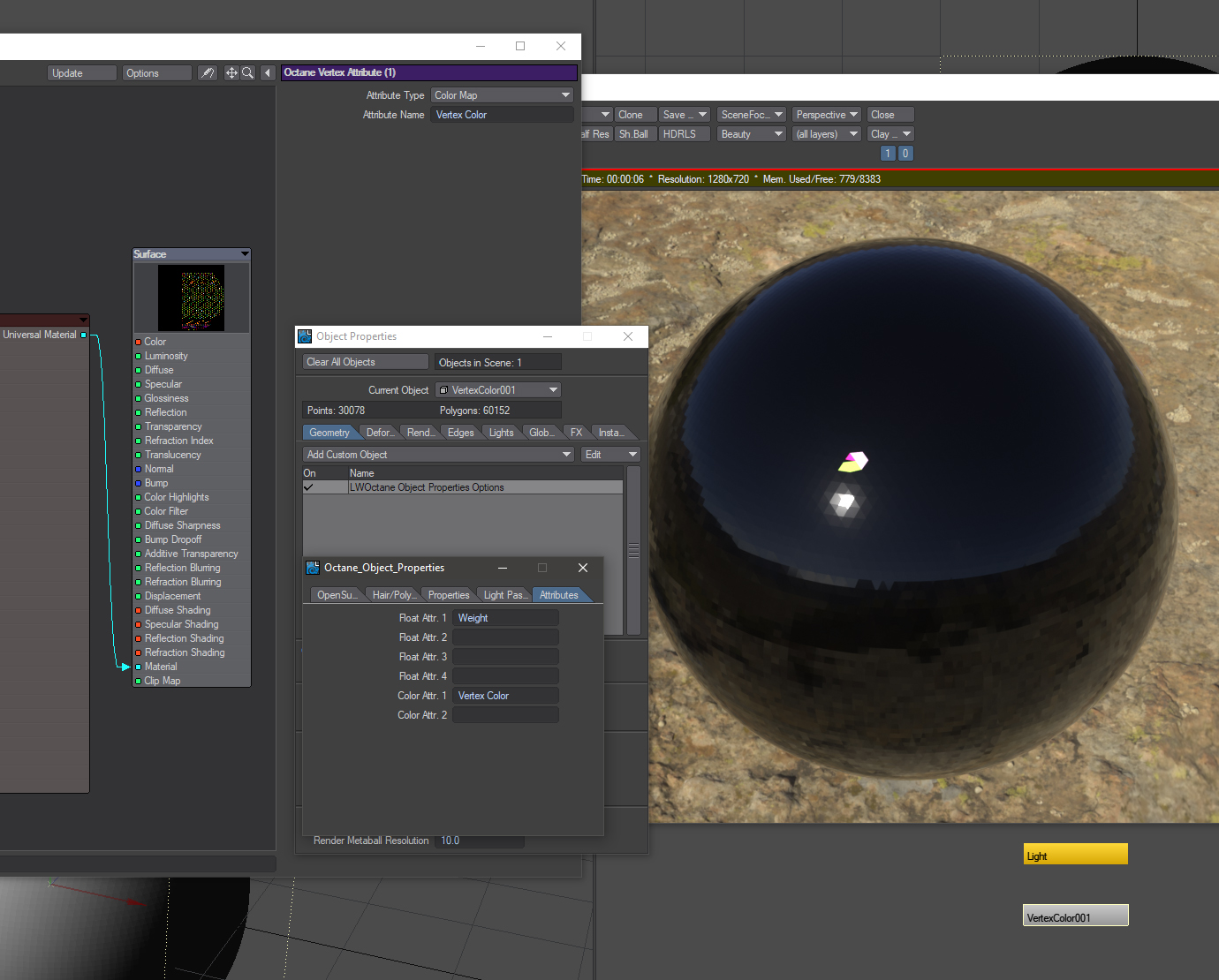
Task: Click the Close button in render viewport toolbar
Action: pyautogui.click(x=890, y=115)
